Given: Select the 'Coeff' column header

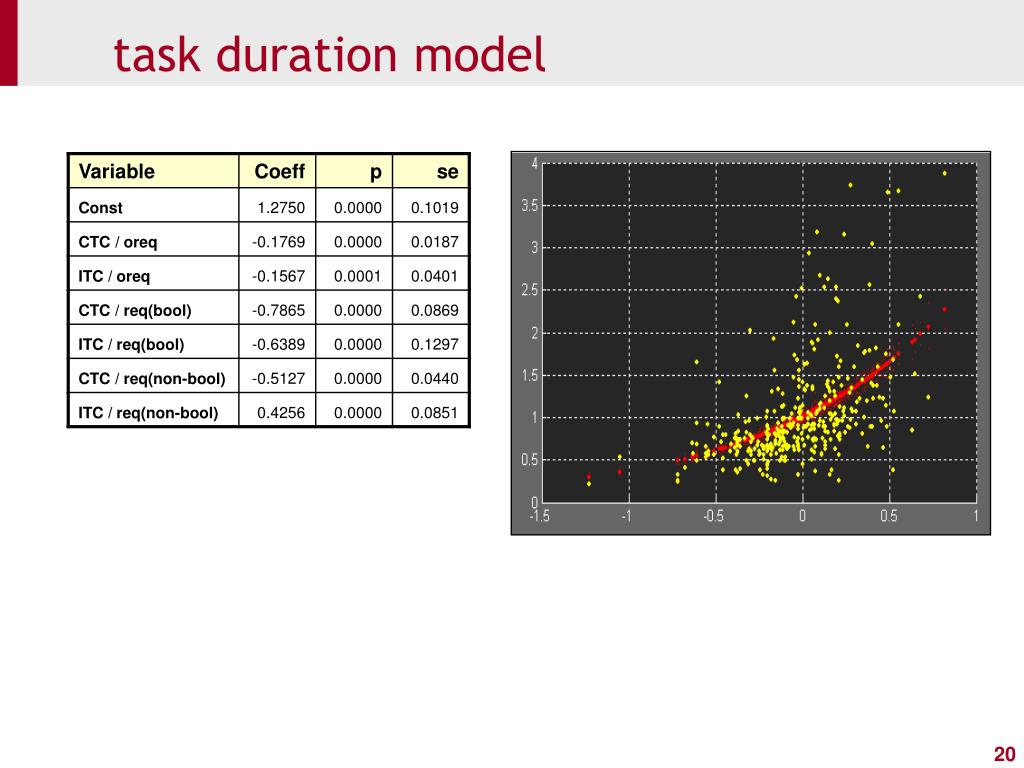Looking at the screenshot, I should (x=280, y=171).
